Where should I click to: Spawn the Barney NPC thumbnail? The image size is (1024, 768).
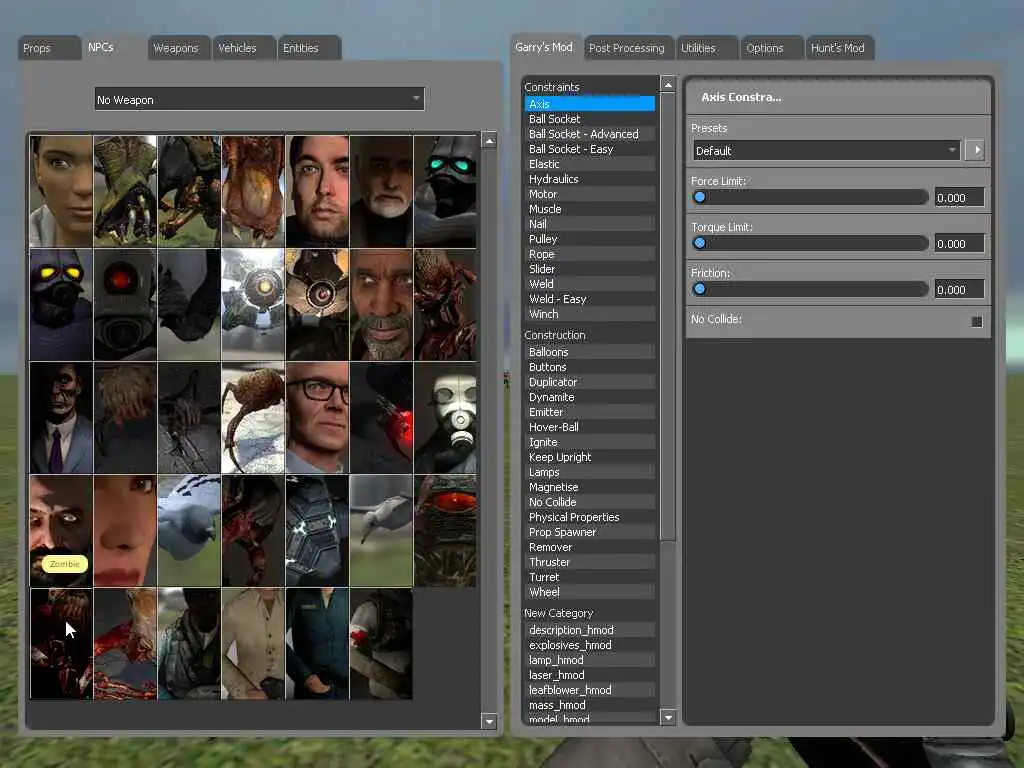coord(317,191)
